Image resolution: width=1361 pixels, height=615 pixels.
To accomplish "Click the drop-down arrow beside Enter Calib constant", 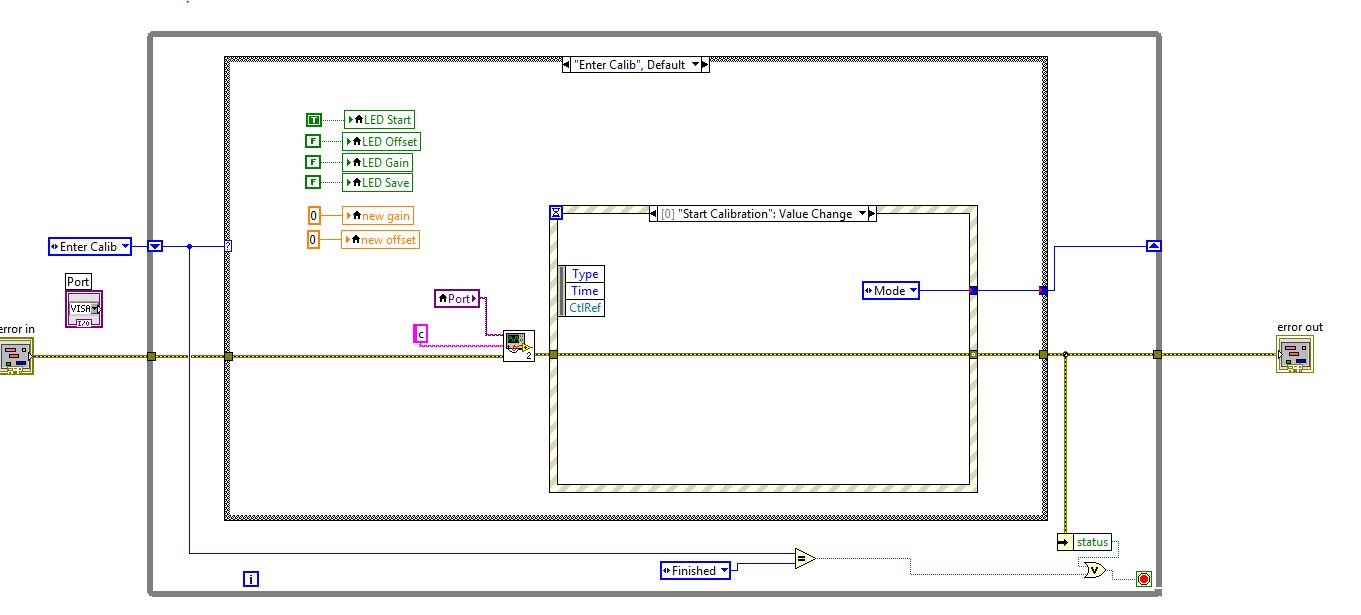I will (125, 246).
